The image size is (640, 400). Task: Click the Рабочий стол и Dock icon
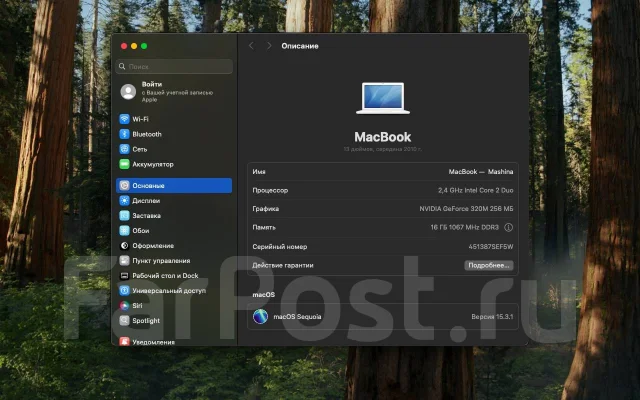(124, 276)
